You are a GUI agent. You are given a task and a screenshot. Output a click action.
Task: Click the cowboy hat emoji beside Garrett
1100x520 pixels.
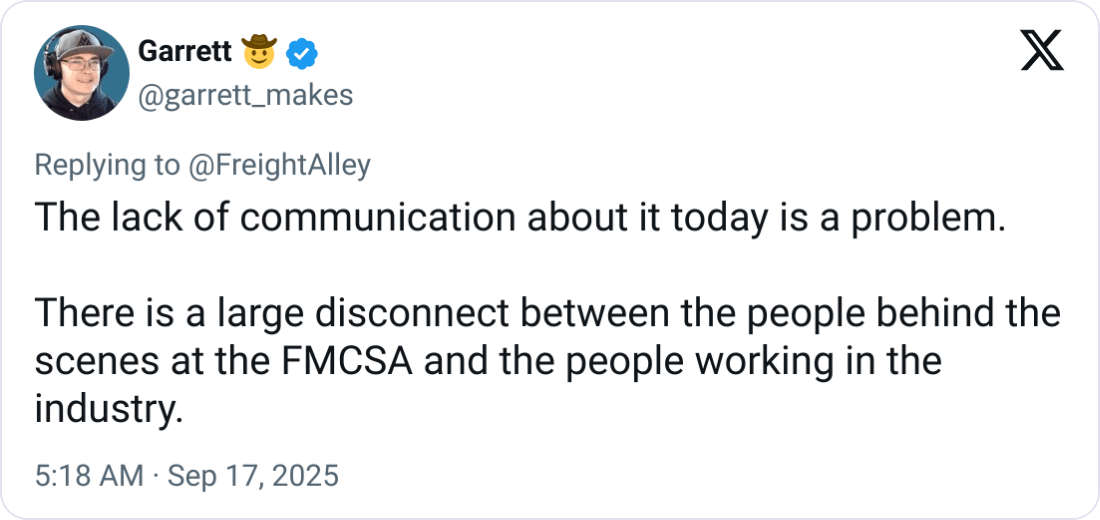click(259, 51)
